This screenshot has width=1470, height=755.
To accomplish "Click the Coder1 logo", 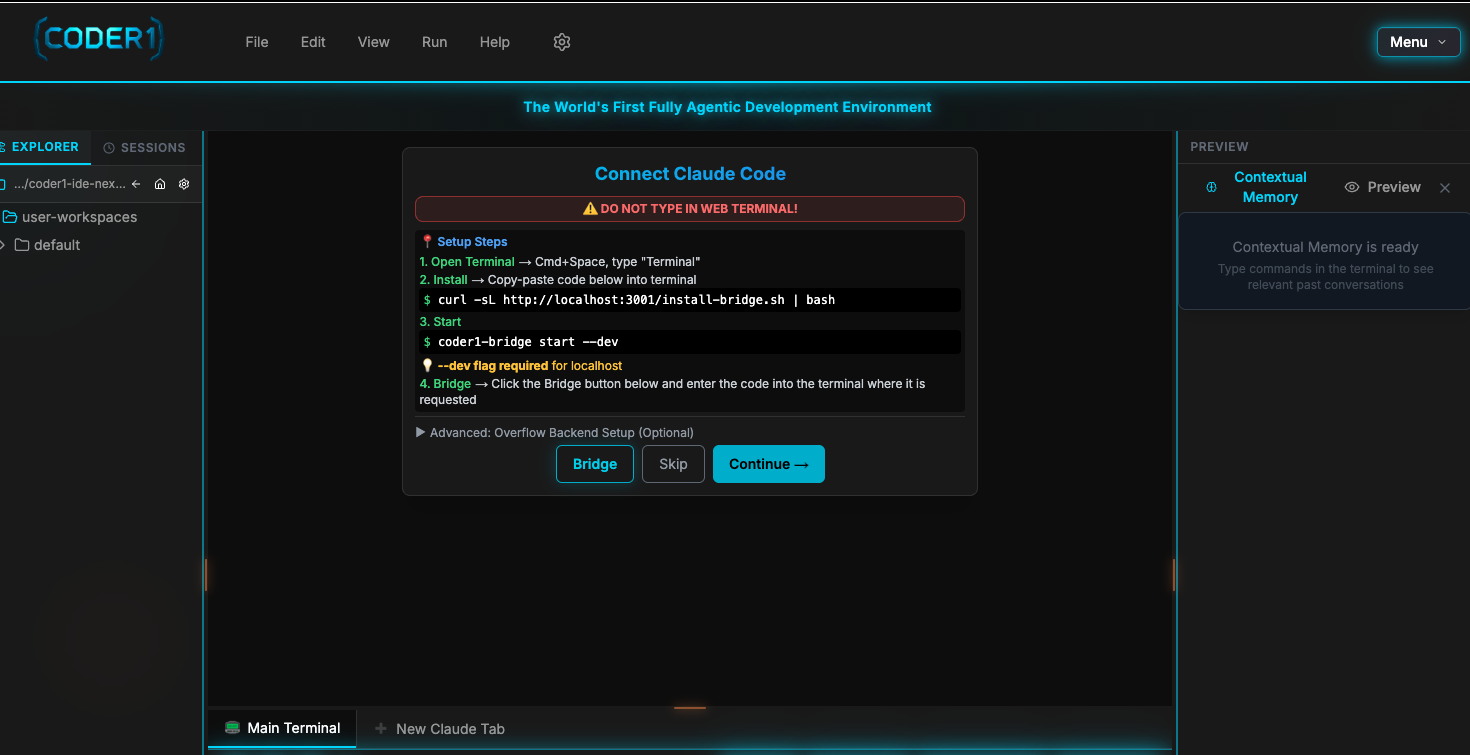I will [98, 40].
